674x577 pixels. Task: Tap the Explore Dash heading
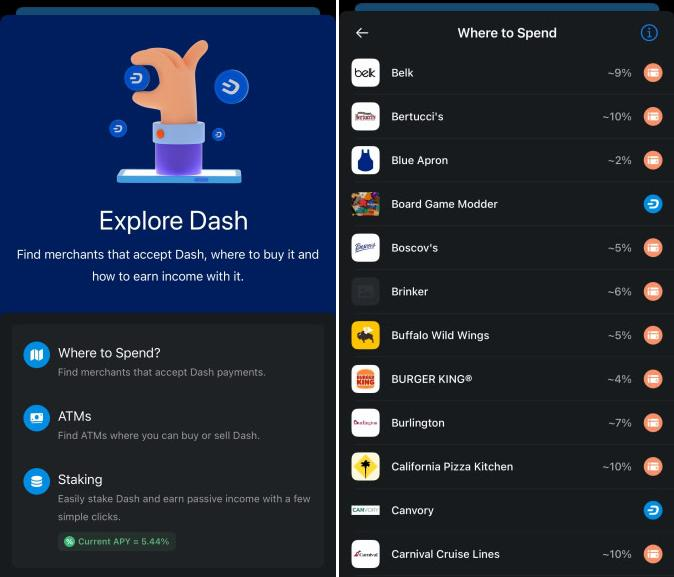pos(173,221)
